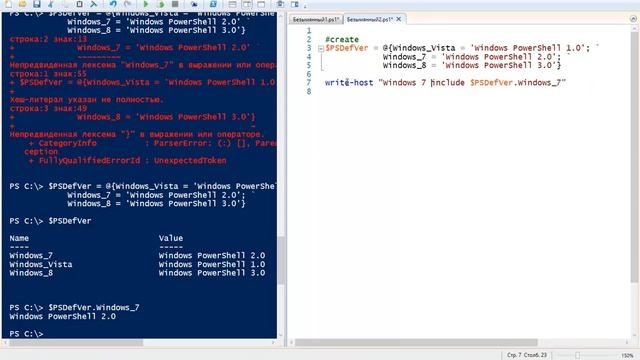Show the command window icon

click(x=280, y=4)
